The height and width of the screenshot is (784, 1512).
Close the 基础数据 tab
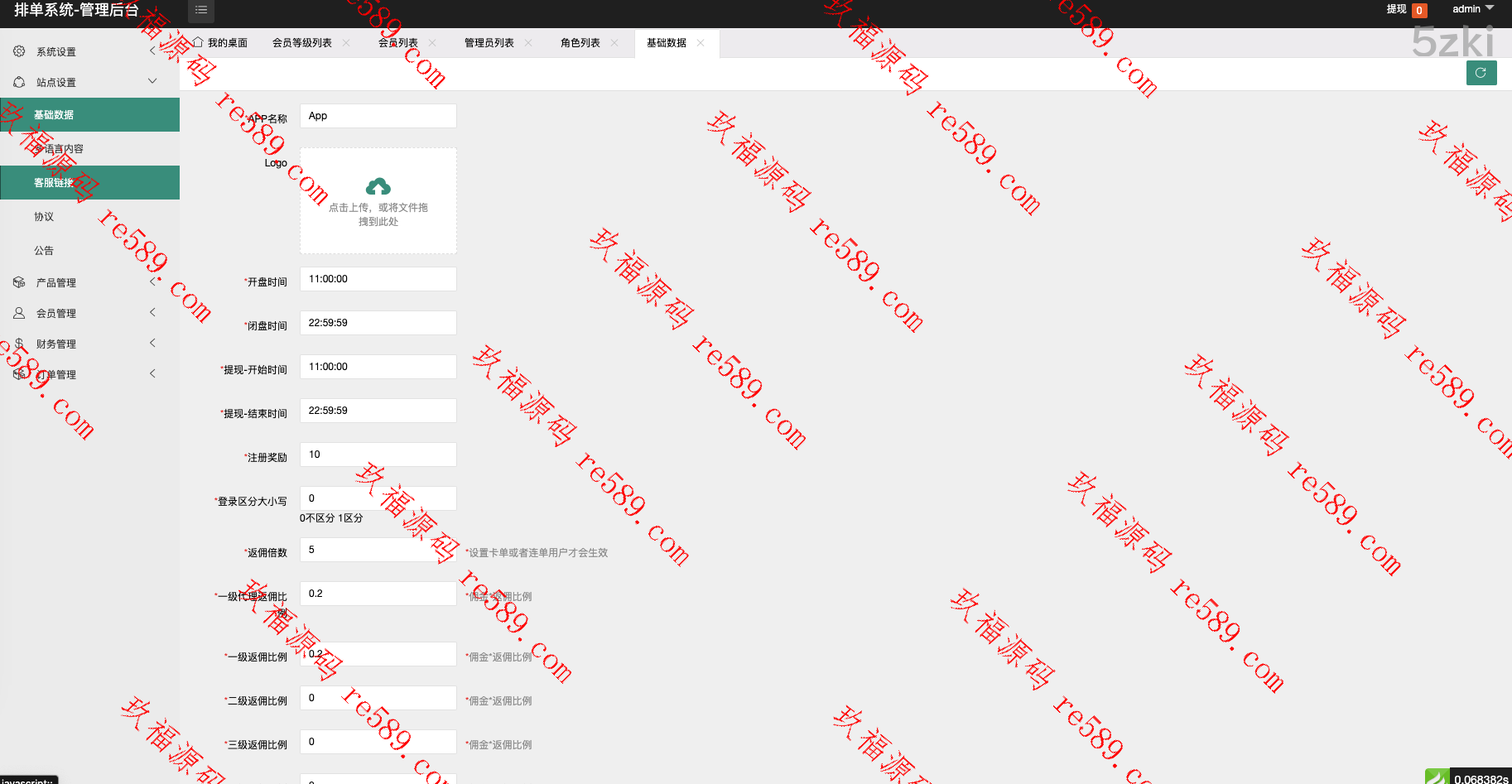point(701,43)
